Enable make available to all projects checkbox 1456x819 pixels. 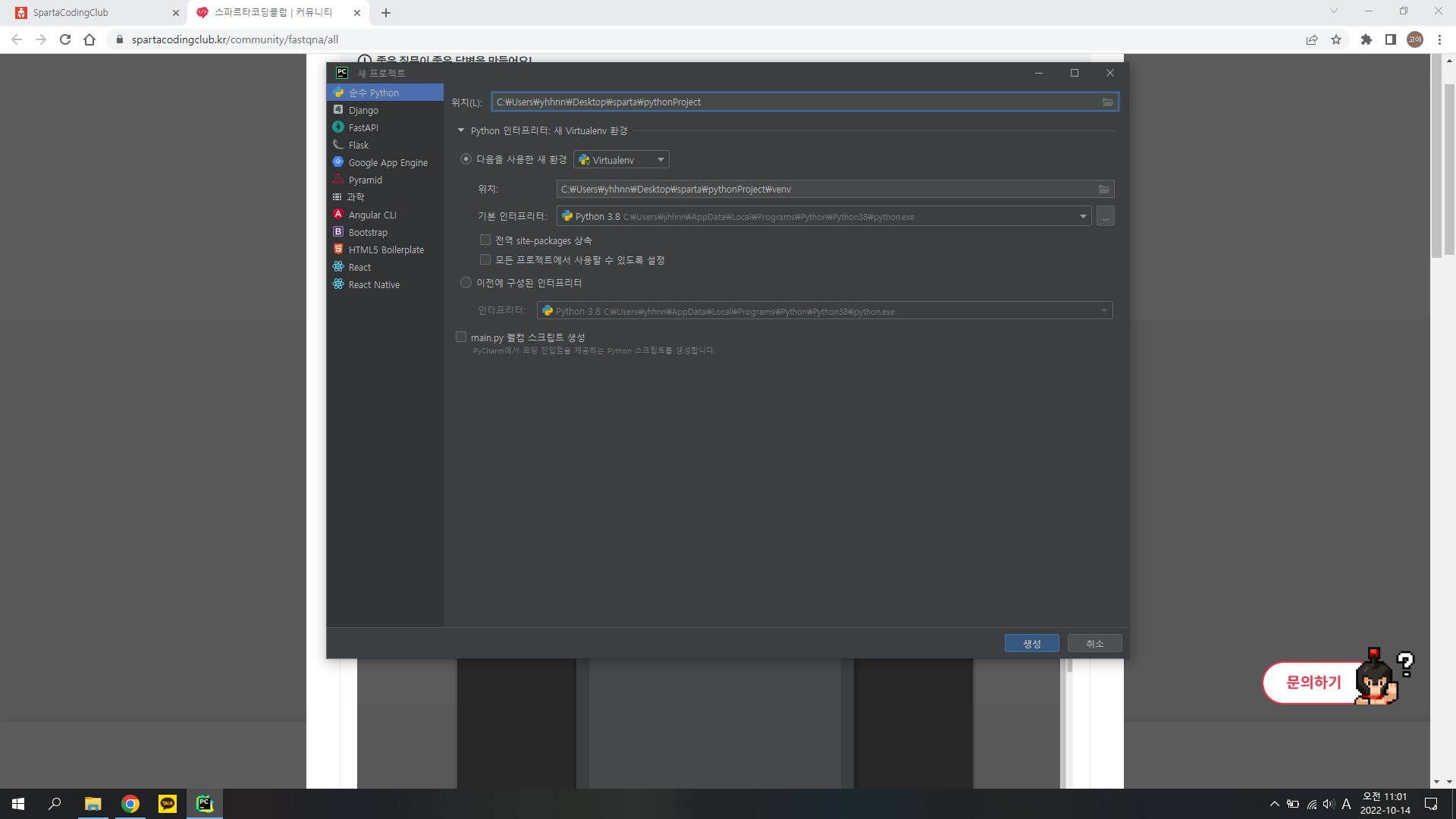(x=485, y=260)
